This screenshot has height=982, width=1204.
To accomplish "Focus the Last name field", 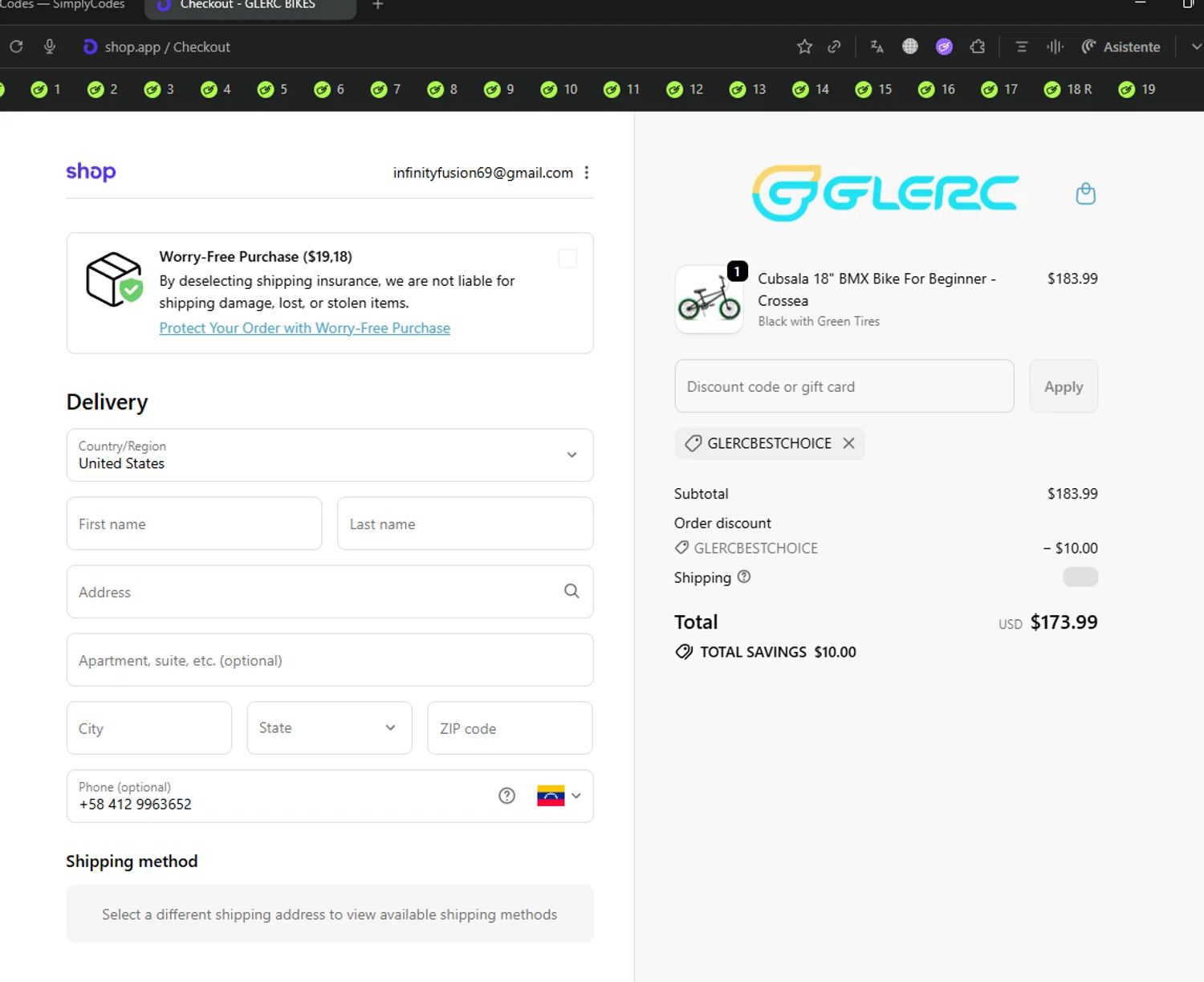I will (x=465, y=524).
